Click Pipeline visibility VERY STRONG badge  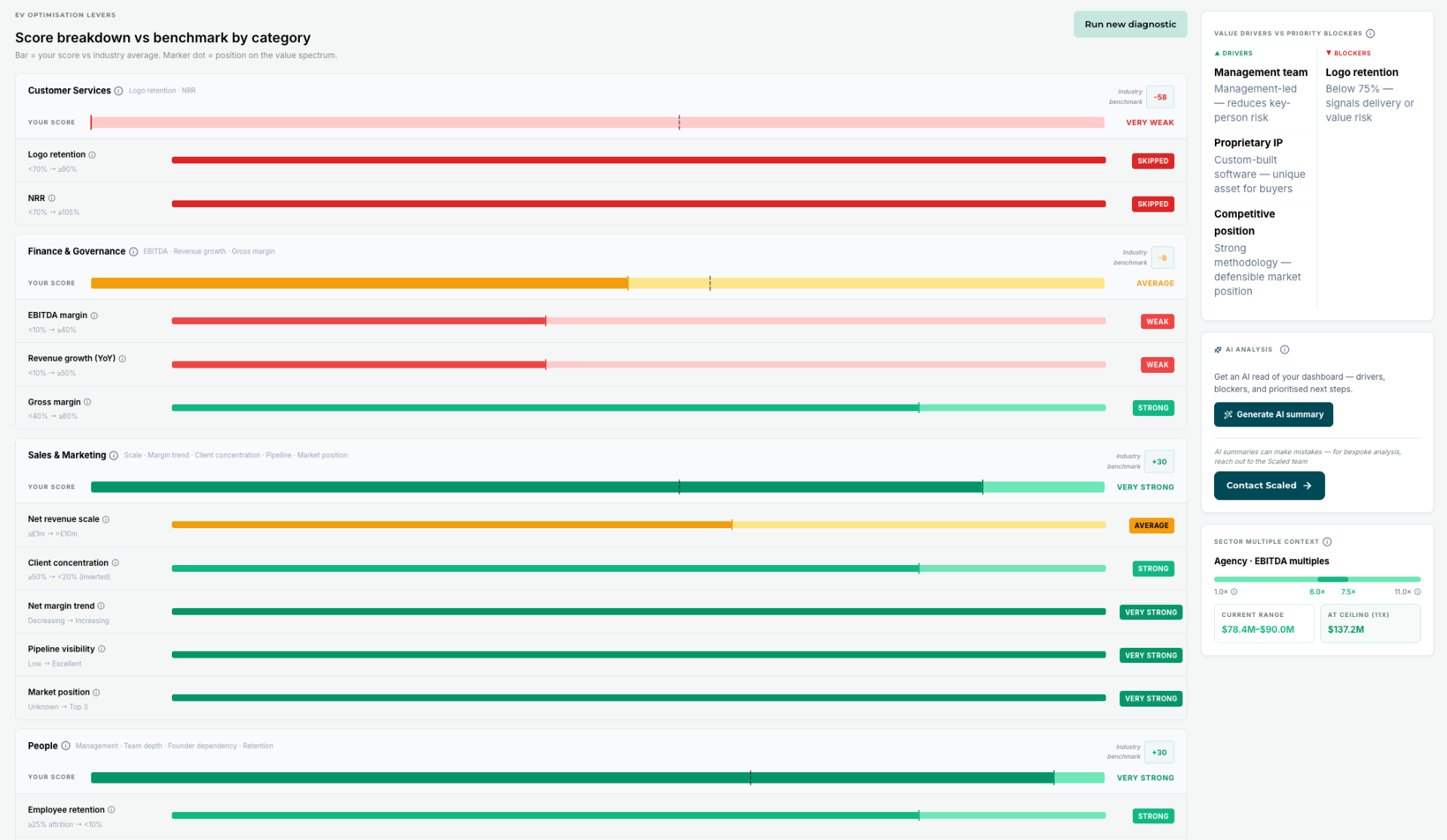click(x=1151, y=655)
